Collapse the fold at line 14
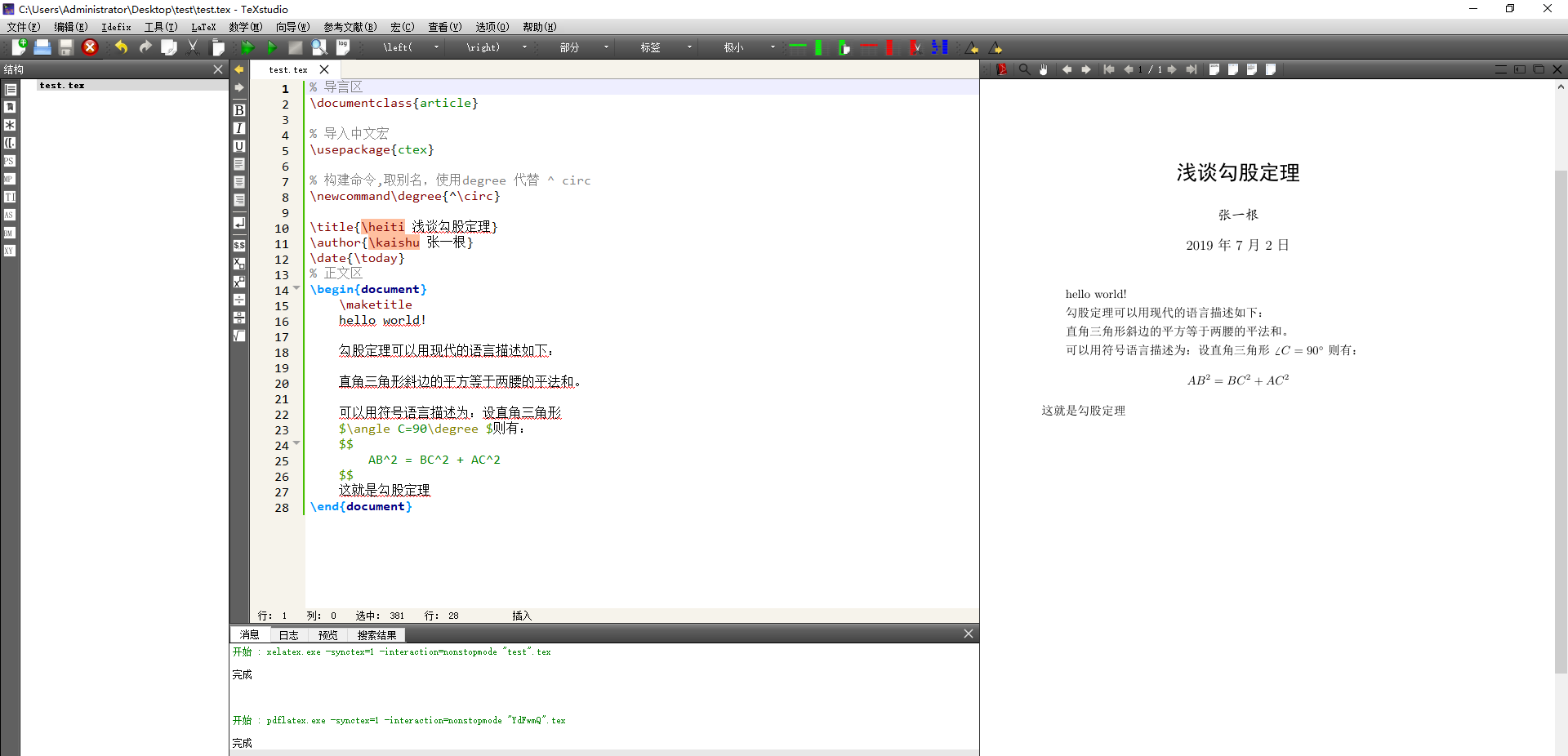Viewport: 1568px width, 756px height. pos(296,288)
